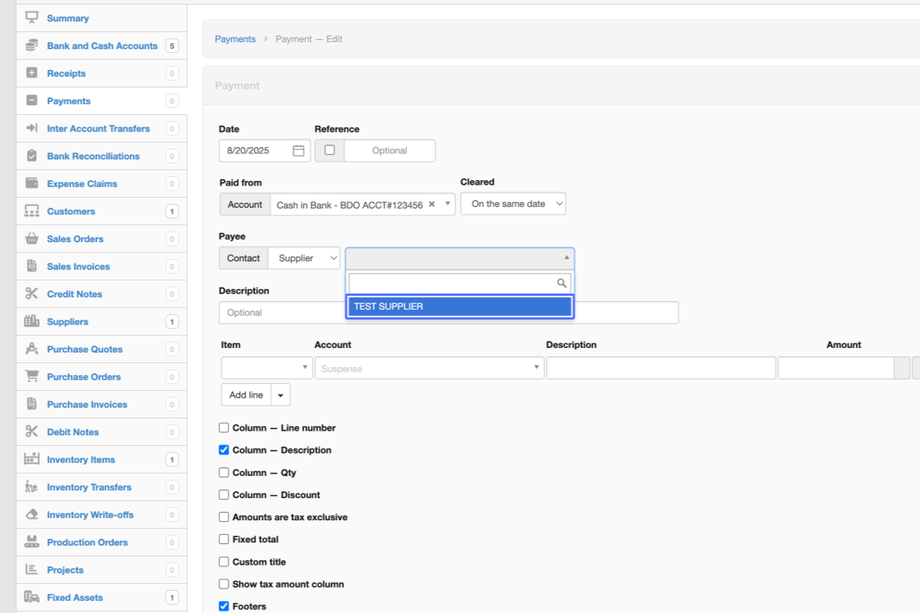Open the calendar picker in Date field
The height and width of the screenshot is (613, 920).
pos(298,151)
